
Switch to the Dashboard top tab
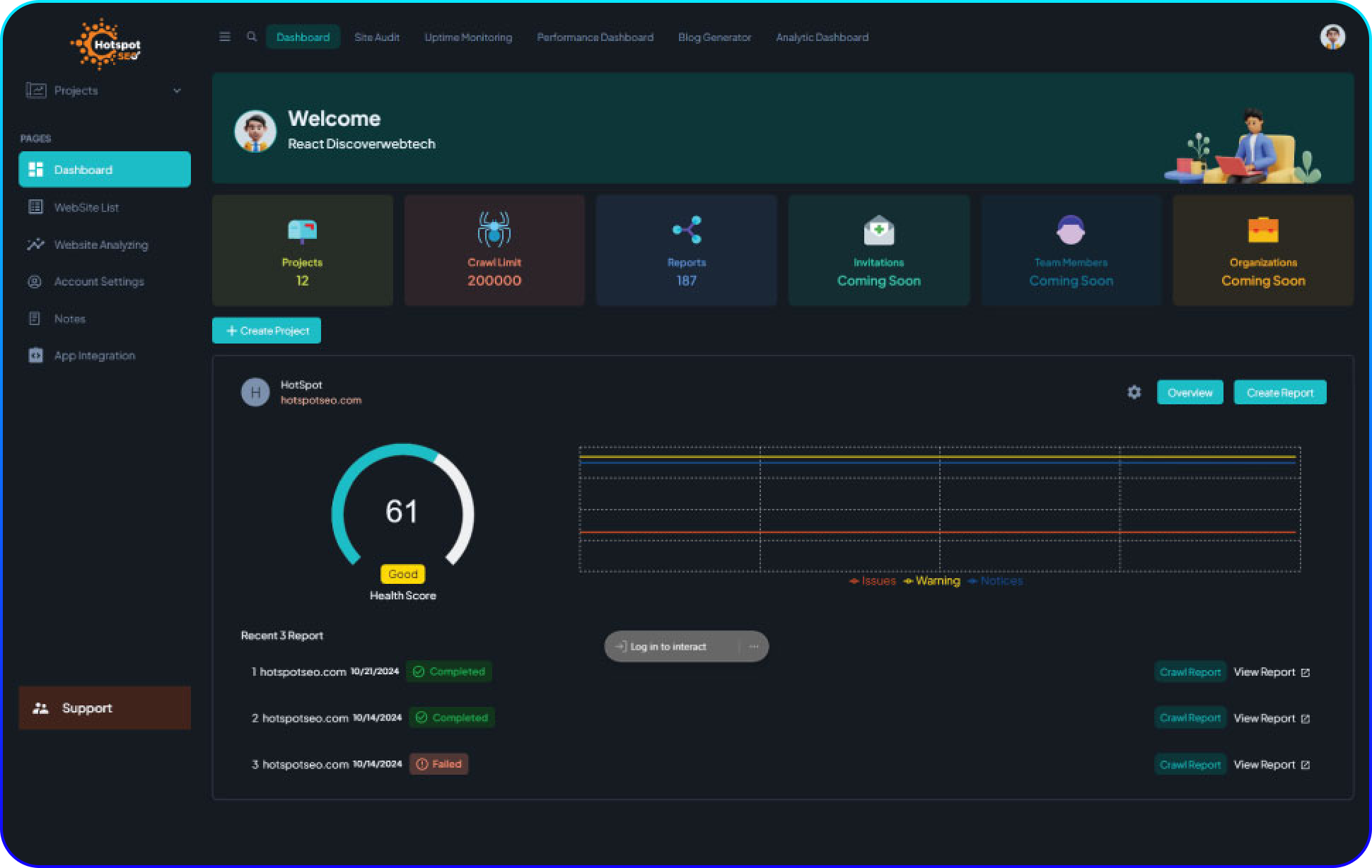[x=303, y=37]
